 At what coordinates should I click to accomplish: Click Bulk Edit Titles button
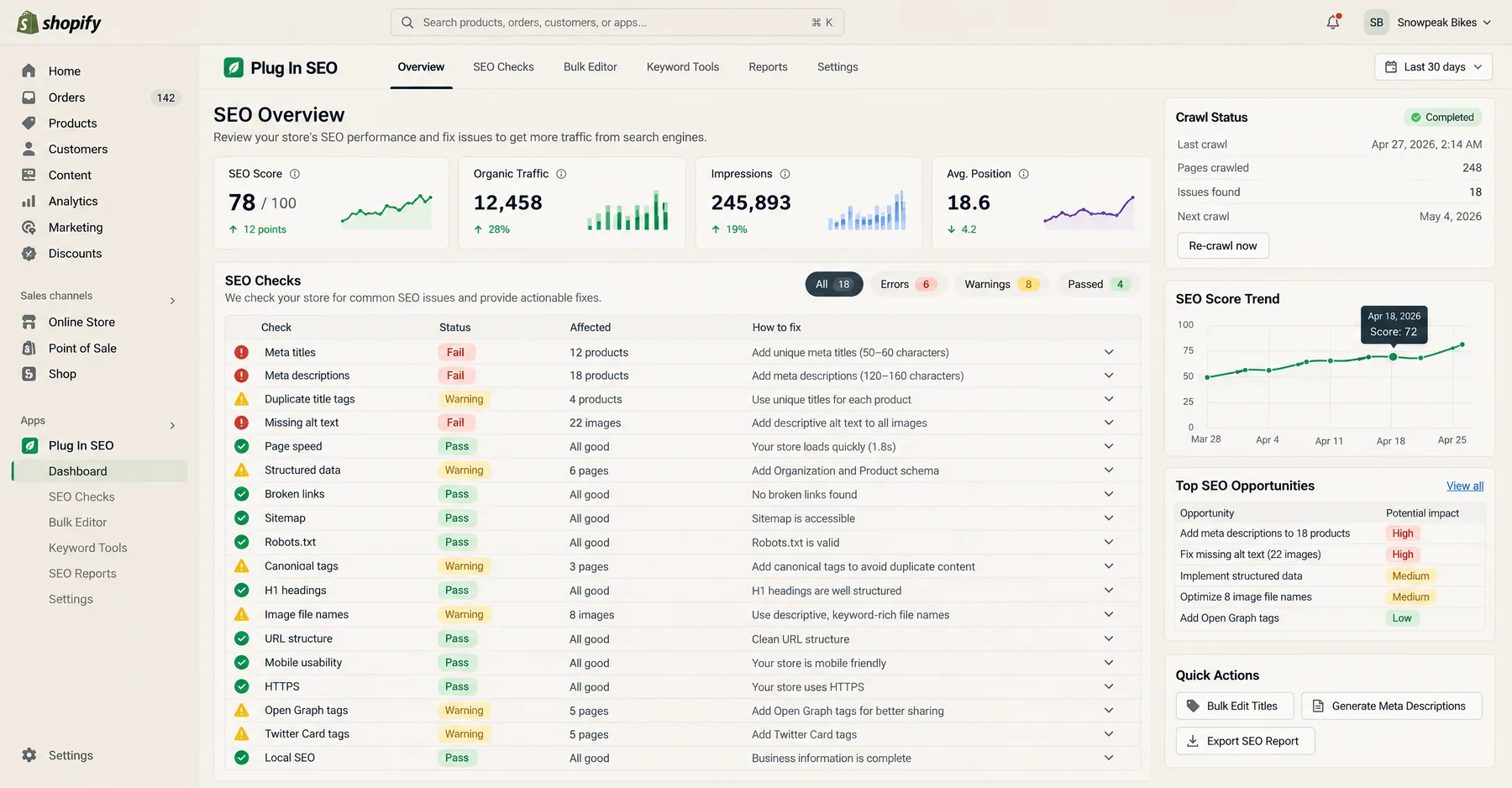click(1234, 707)
